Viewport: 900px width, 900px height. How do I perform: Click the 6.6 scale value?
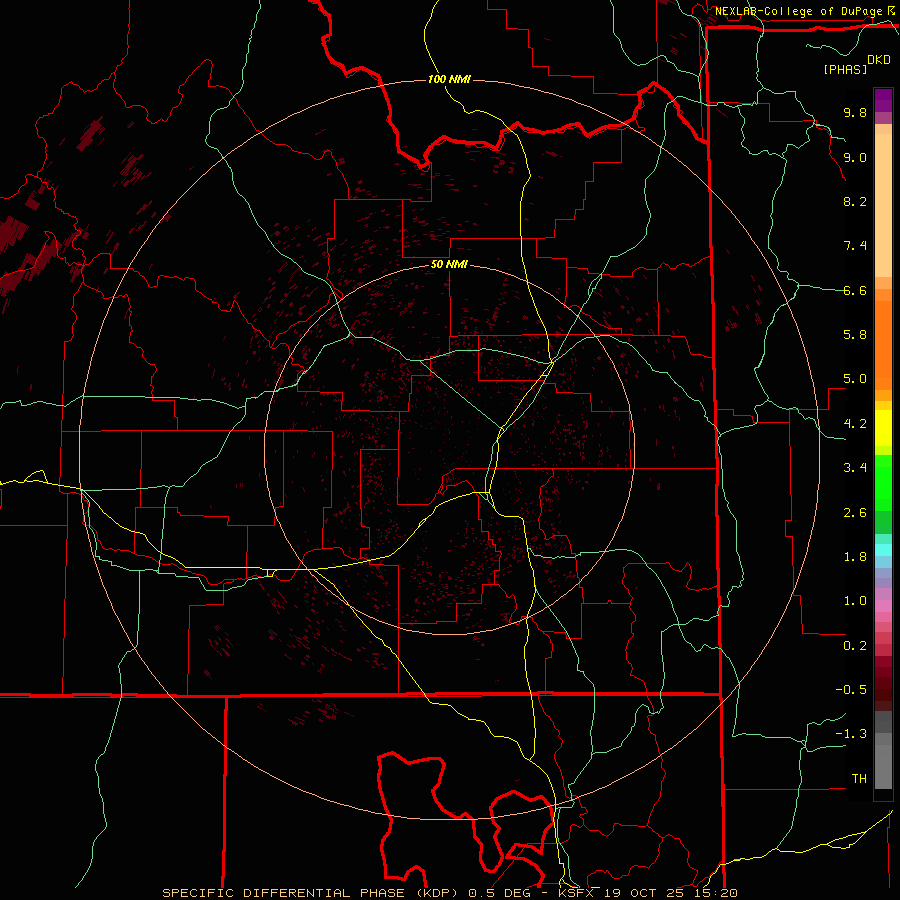point(855,290)
